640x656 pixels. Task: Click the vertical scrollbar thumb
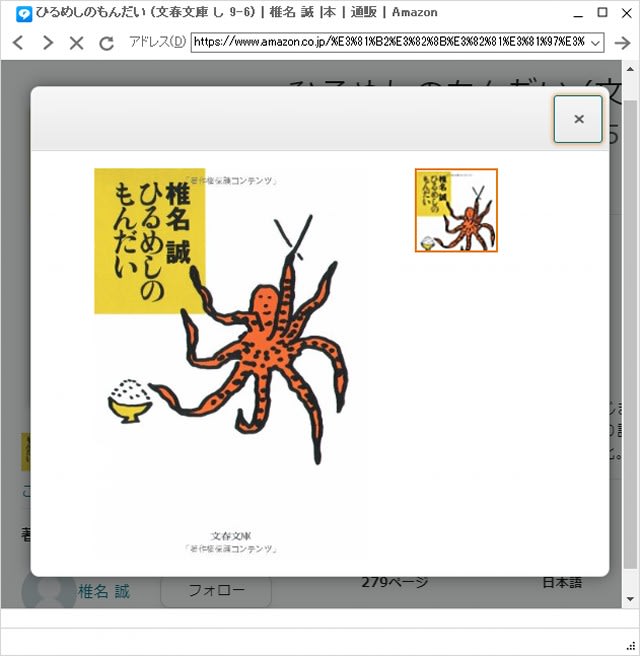click(x=630, y=334)
